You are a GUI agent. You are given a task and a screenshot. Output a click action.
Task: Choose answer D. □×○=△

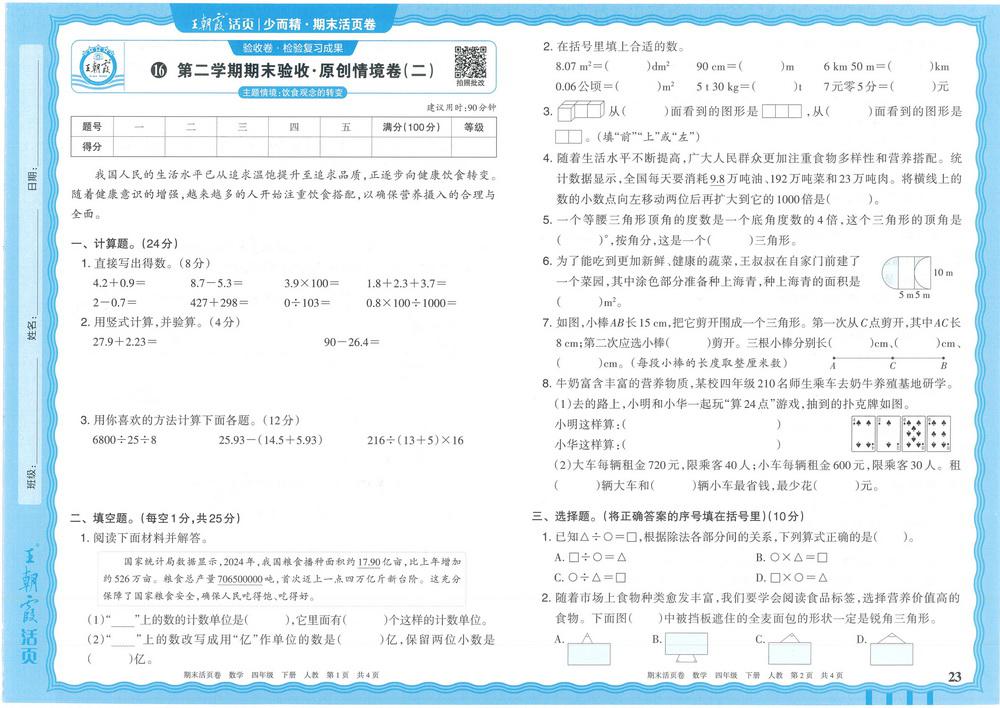tap(791, 578)
